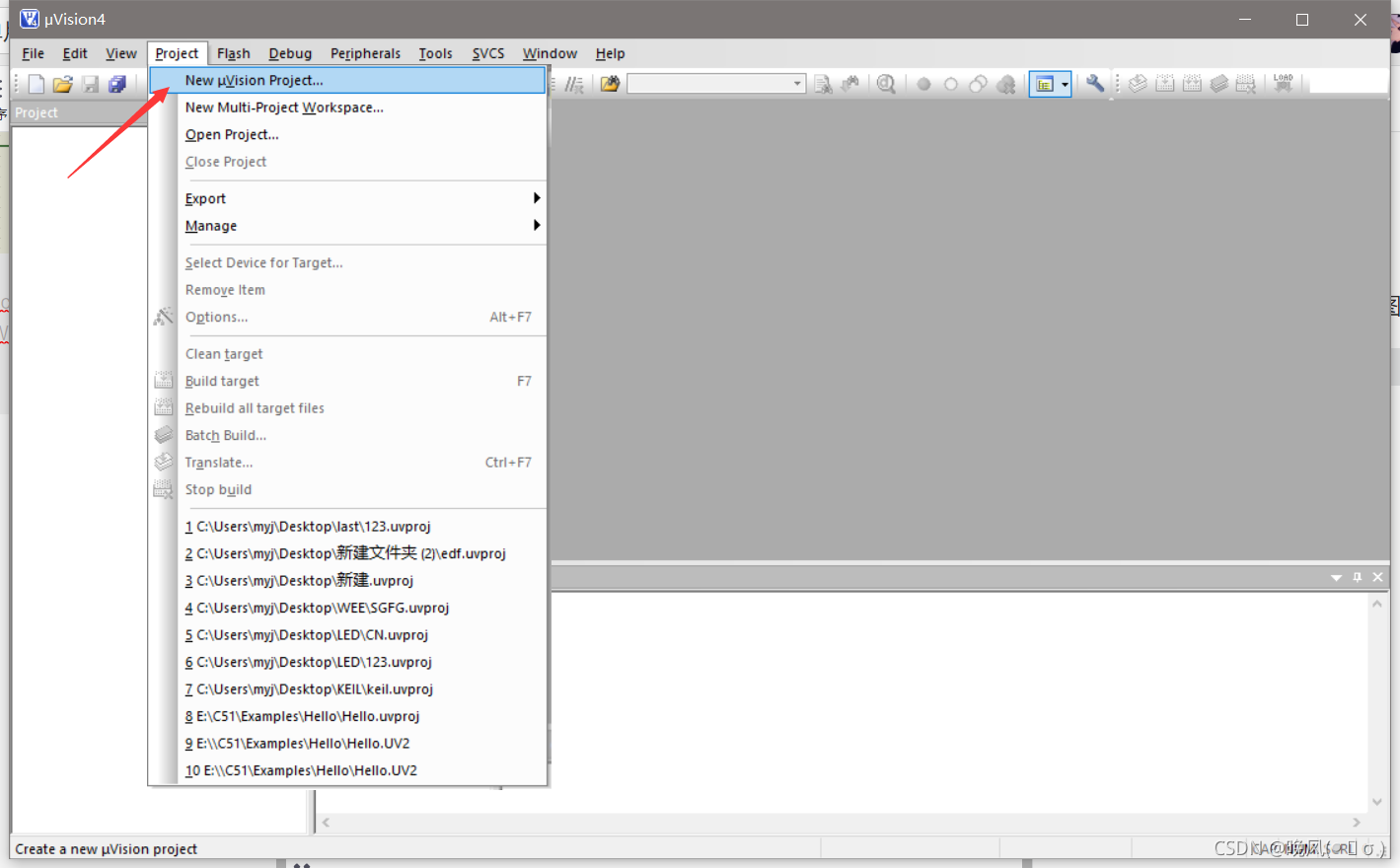Open the Edit menu
The width and height of the screenshot is (1400, 868).
[75, 53]
